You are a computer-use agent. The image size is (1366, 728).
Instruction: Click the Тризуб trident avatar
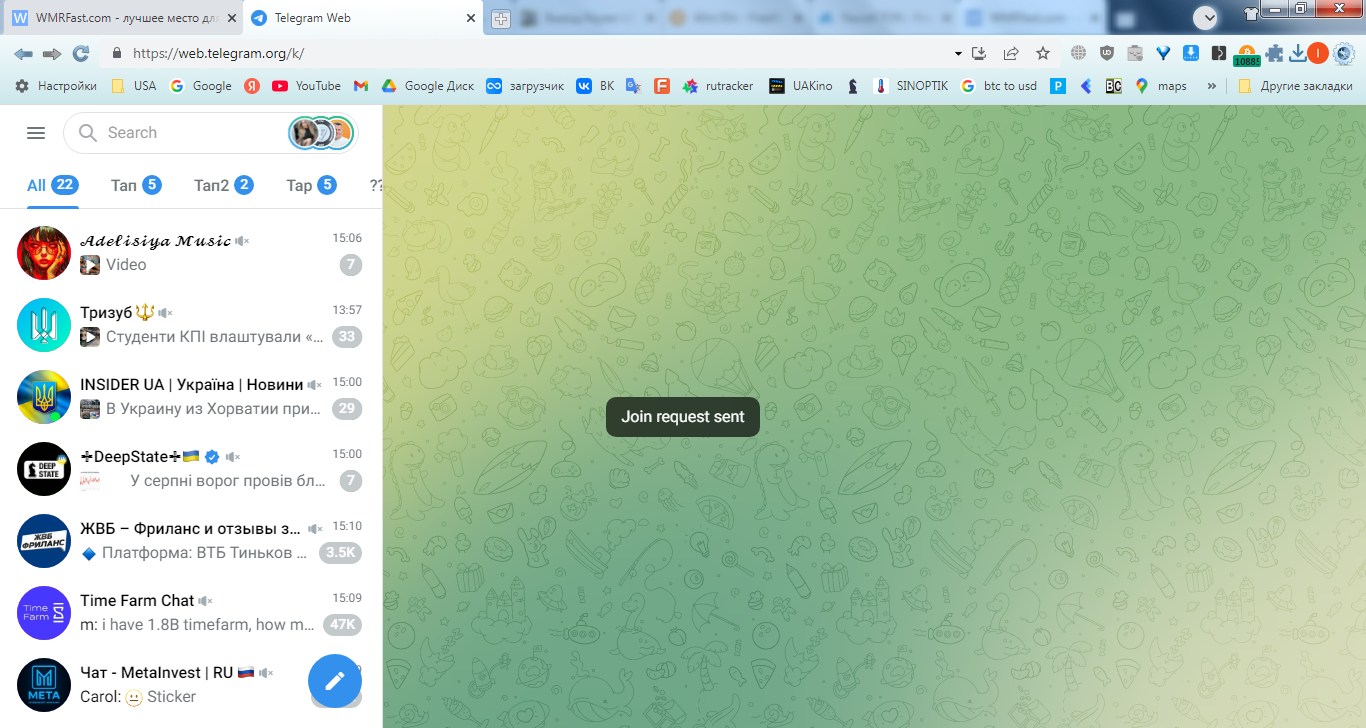point(44,325)
